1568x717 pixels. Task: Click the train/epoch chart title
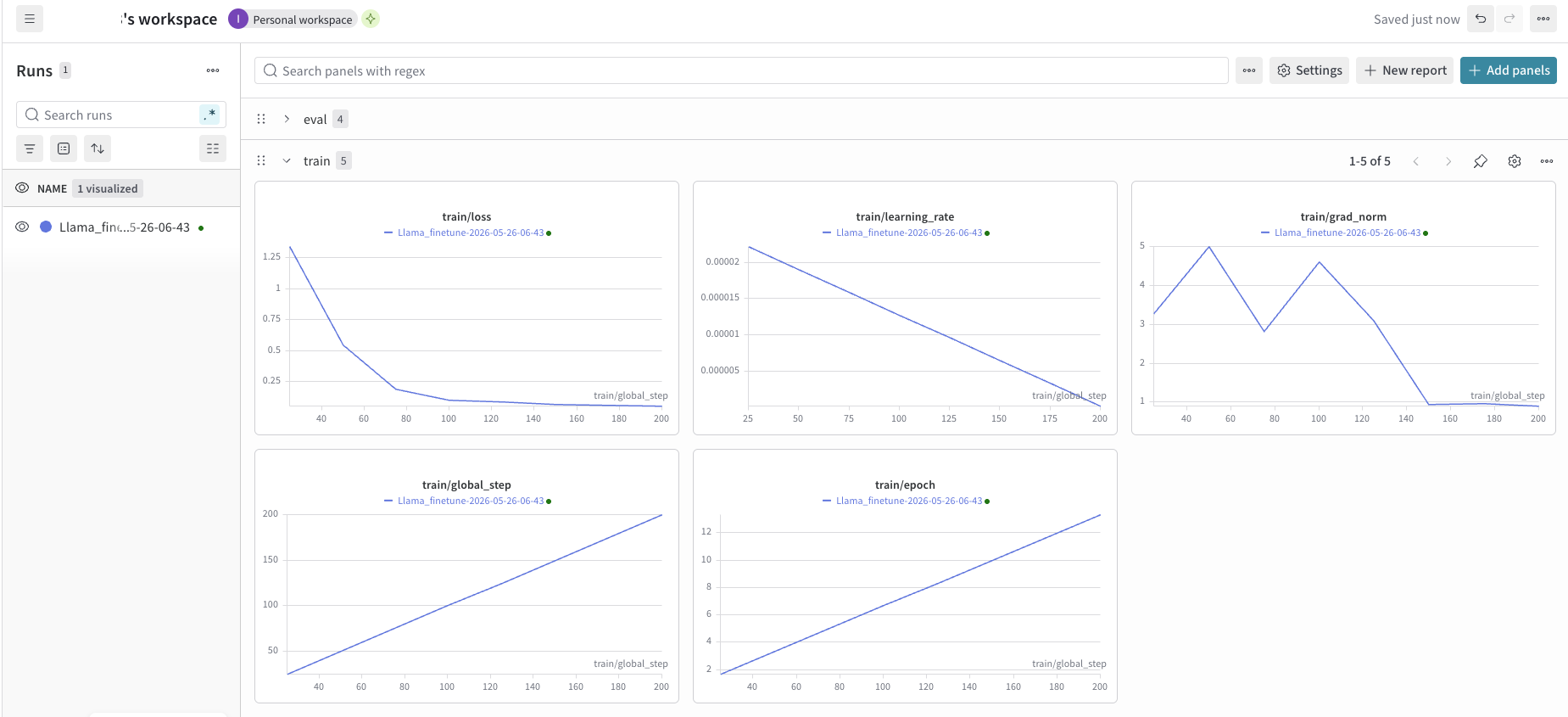tap(905, 485)
